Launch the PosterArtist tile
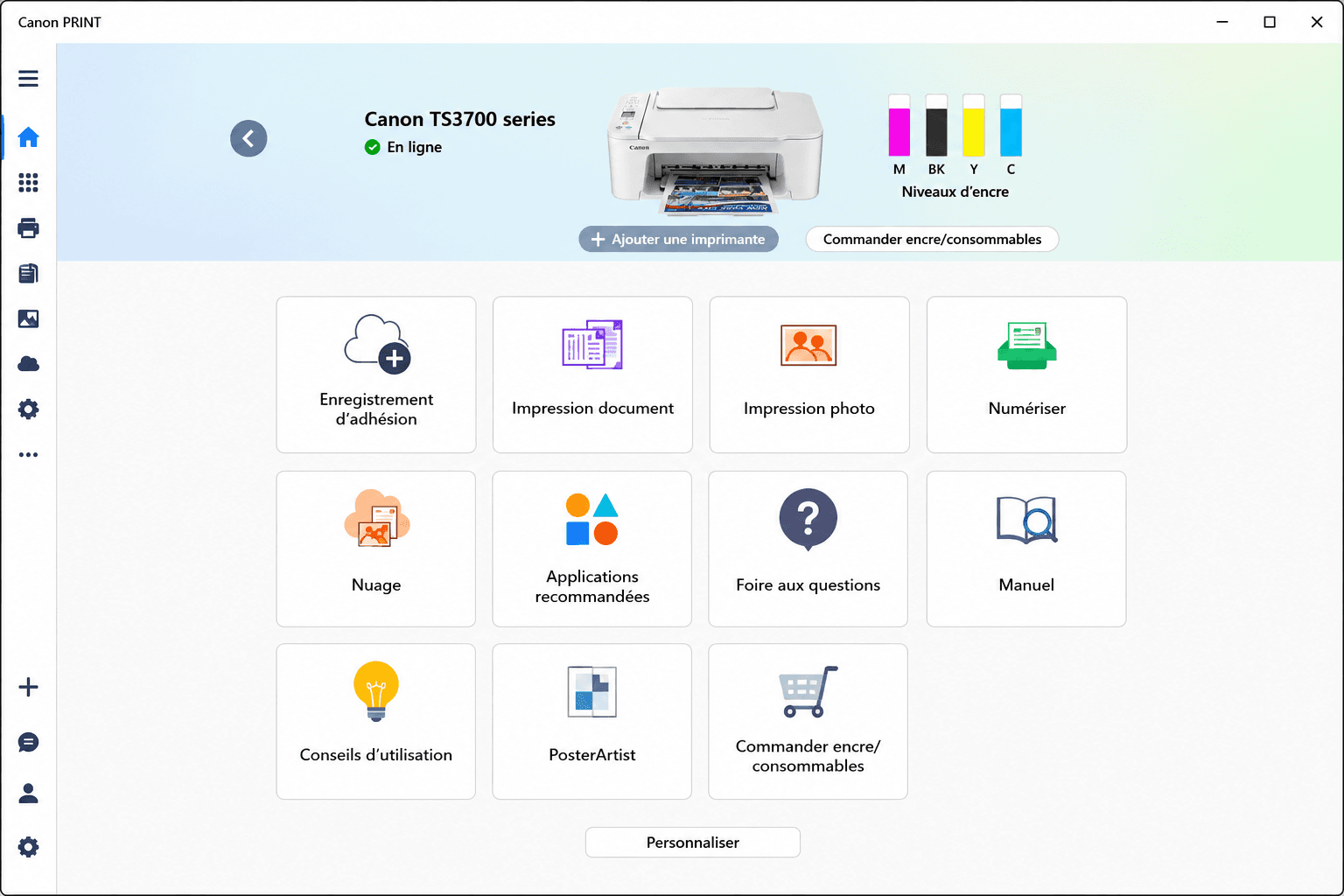 click(x=592, y=722)
